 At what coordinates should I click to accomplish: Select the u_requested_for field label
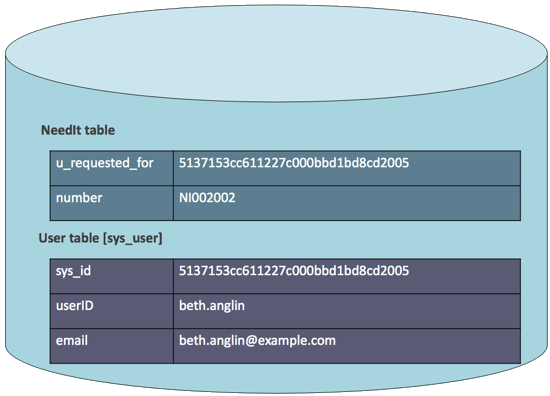click(x=105, y=163)
